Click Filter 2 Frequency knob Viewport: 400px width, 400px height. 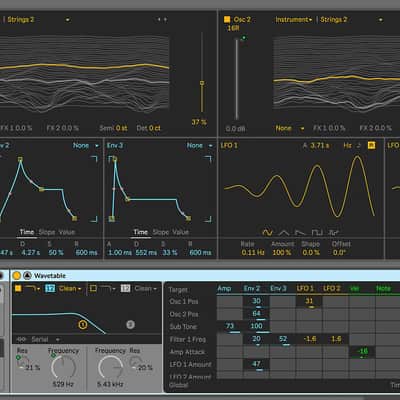110,368
